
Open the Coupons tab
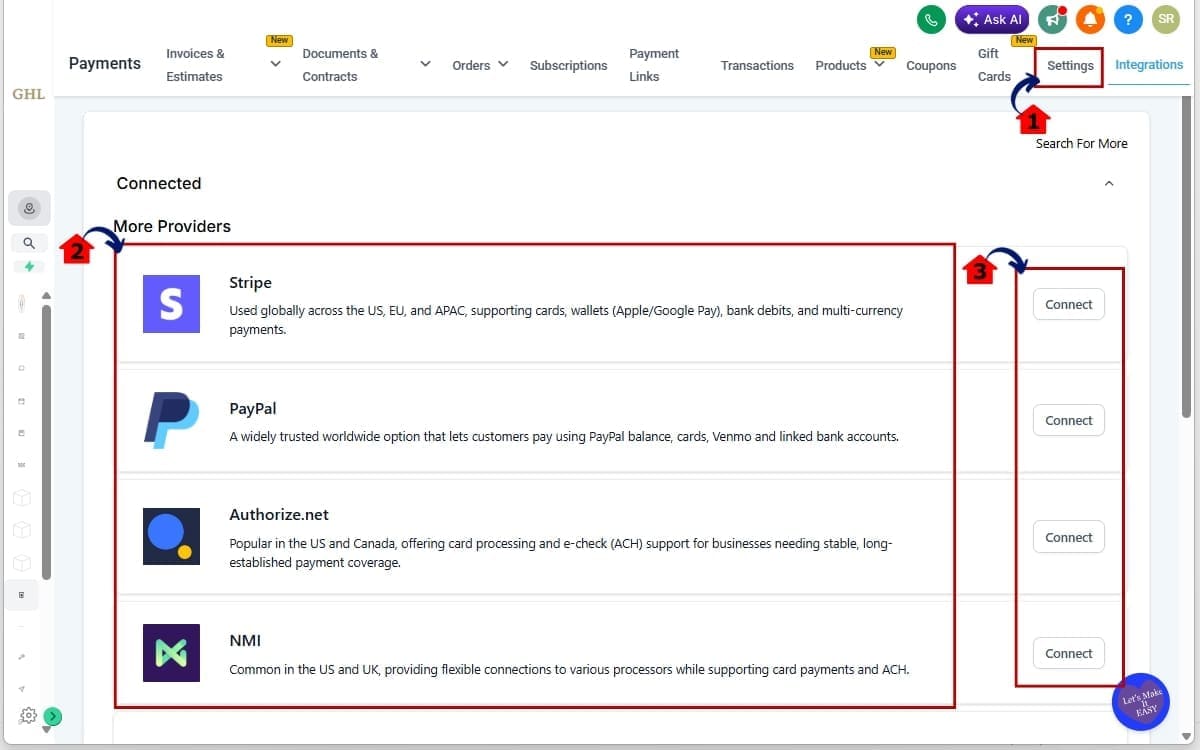931,65
